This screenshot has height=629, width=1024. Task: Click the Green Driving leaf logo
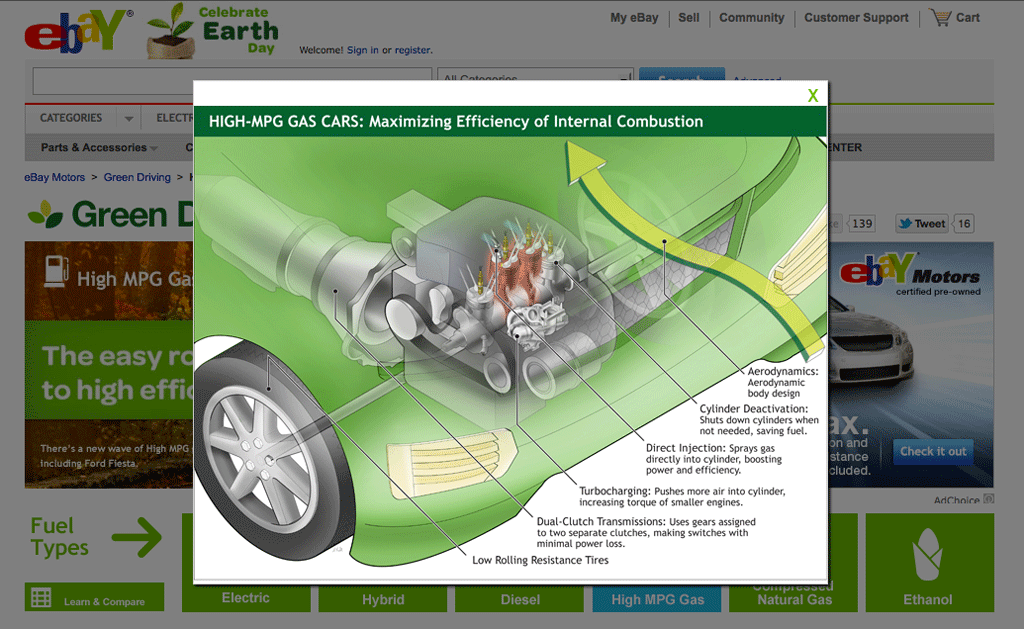(x=44, y=214)
